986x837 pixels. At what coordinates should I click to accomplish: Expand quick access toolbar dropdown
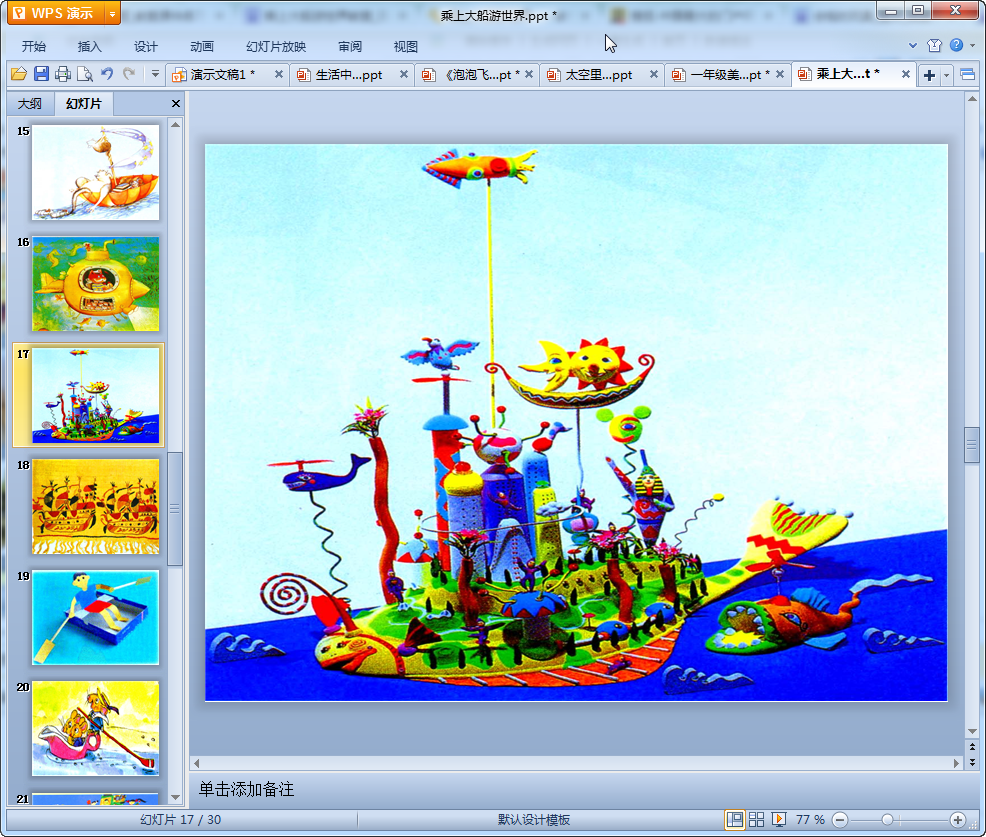click(155, 74)
